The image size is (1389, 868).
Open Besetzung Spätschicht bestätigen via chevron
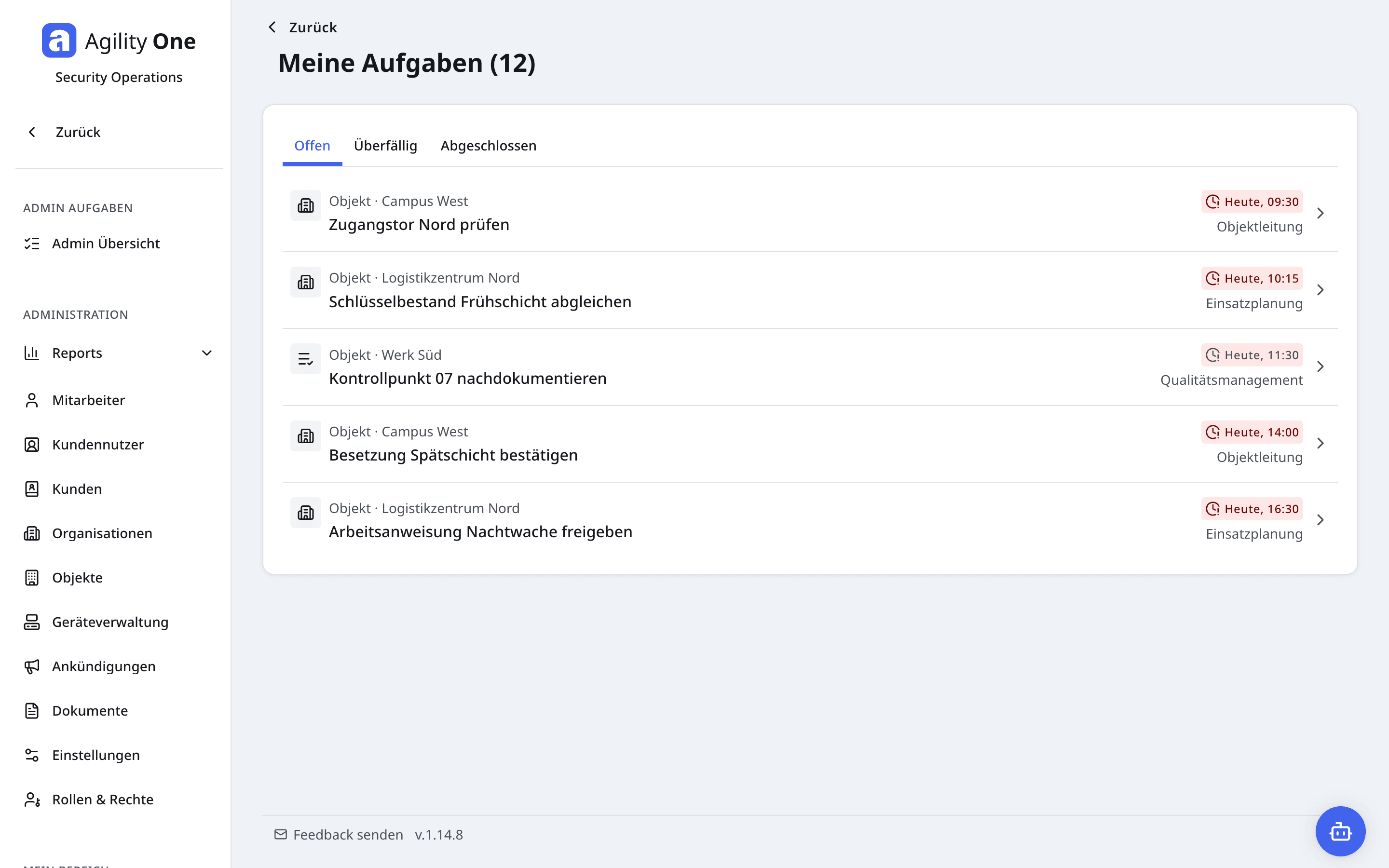pyautogui.click(x=1320, y=443)
